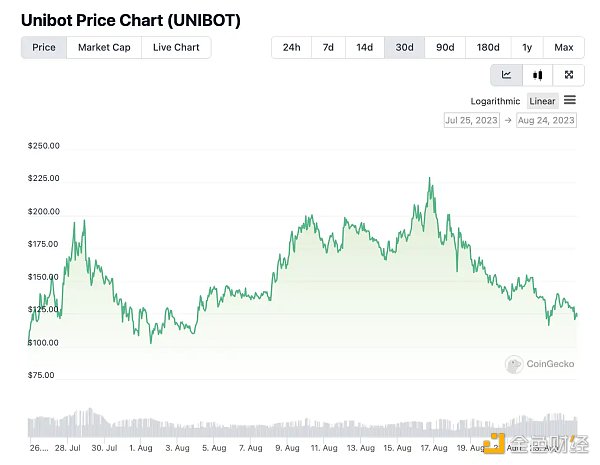
Task: Open the Live Chart tab
Action: 176,47
